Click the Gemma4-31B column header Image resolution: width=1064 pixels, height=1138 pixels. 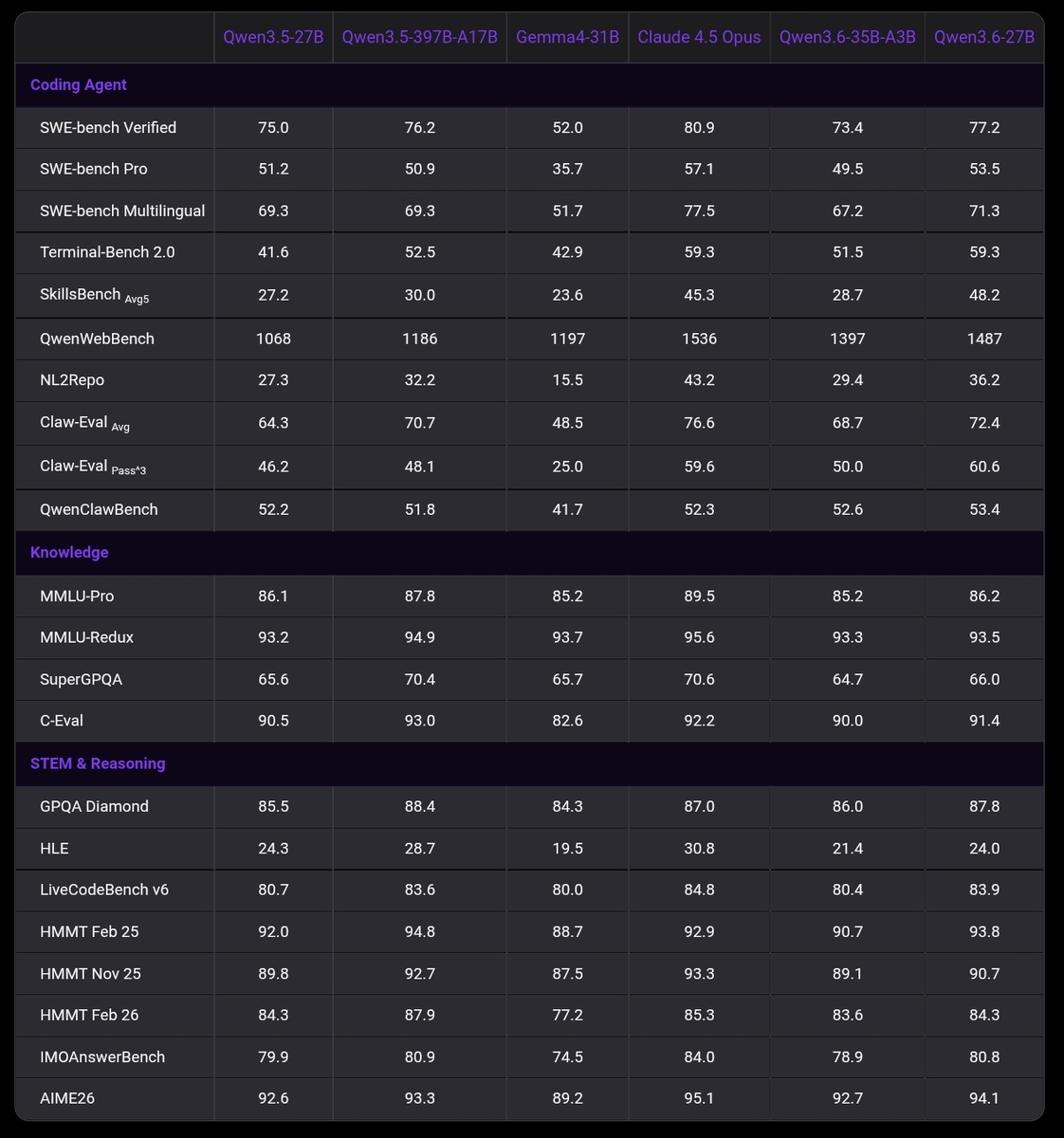[567, 37]
